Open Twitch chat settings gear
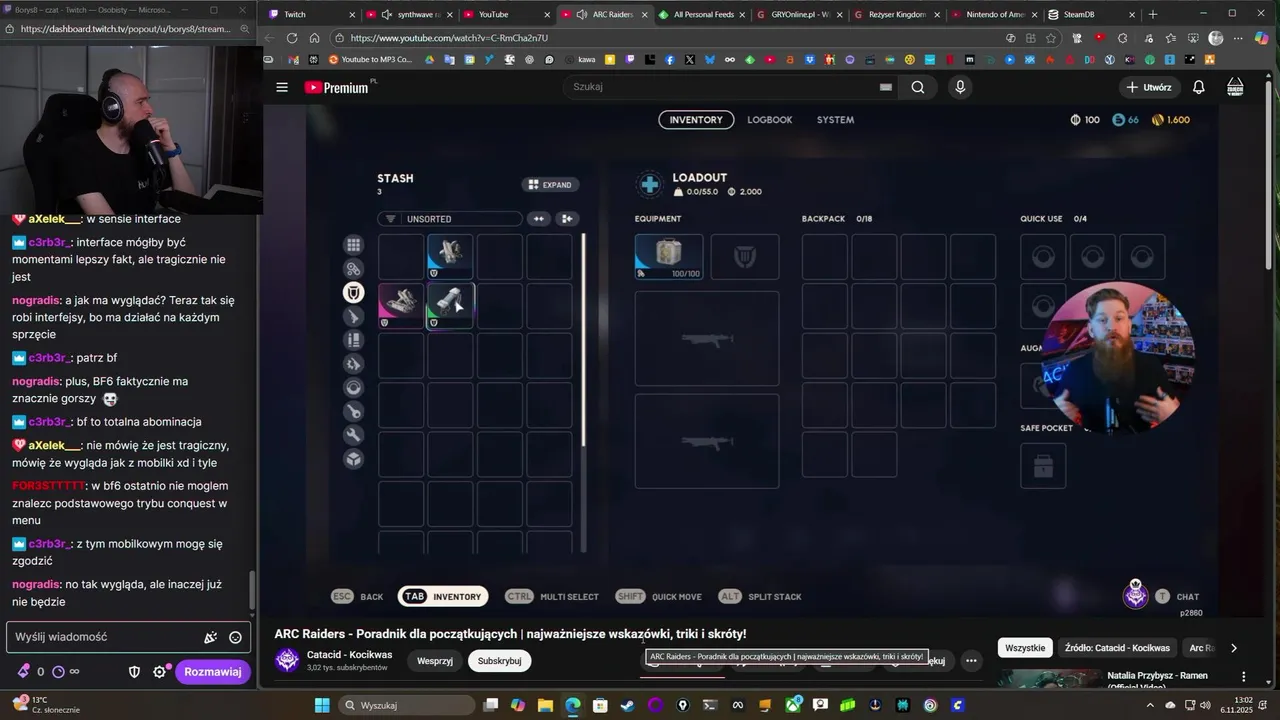 pyautogui.click(x=159, y=672)
